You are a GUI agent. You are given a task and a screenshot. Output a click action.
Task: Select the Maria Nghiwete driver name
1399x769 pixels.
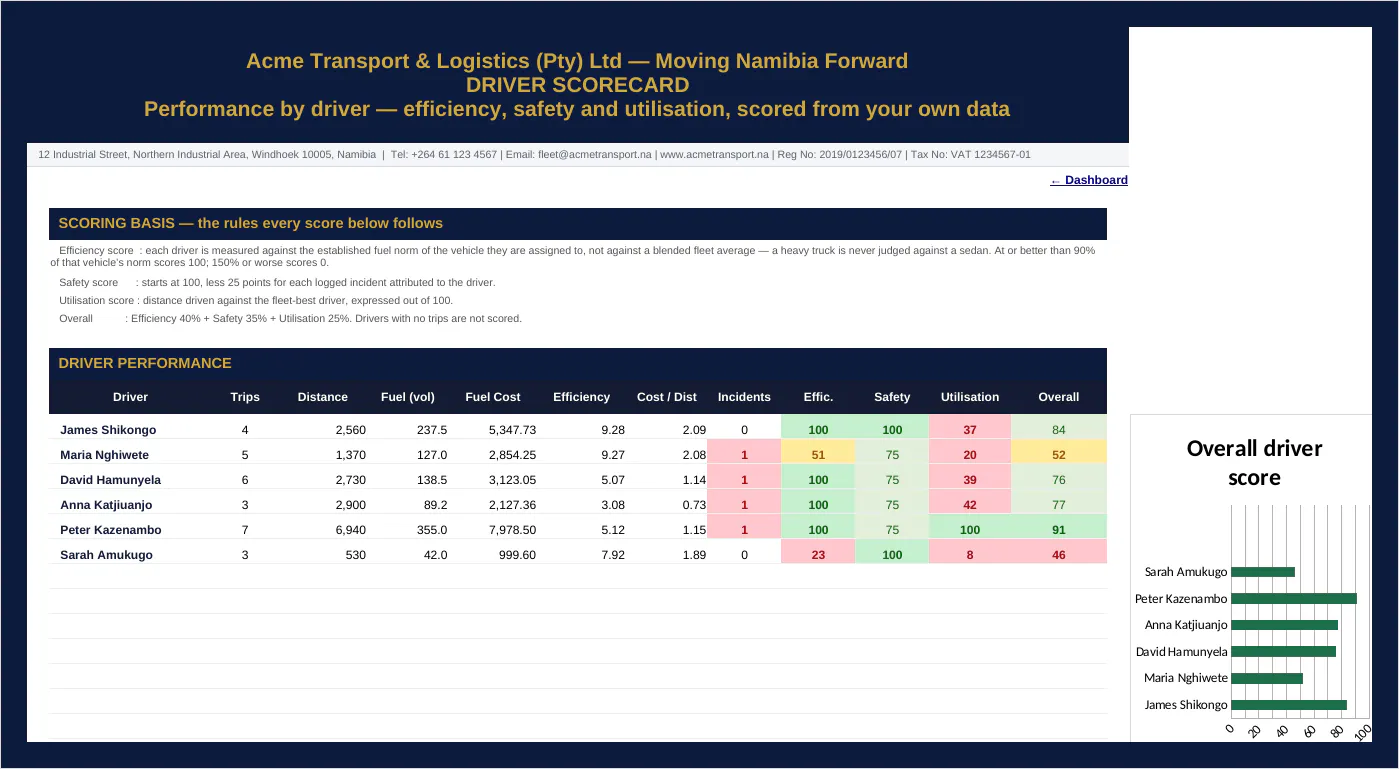coord(104,455)
